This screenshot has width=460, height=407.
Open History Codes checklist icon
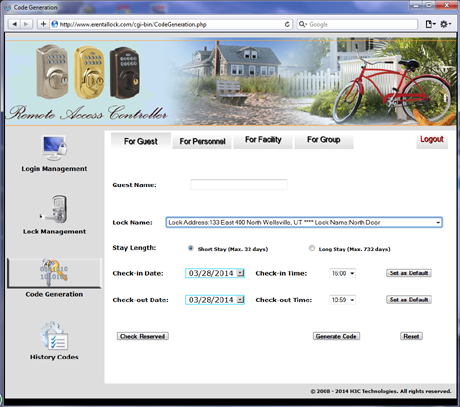(54, 336)
